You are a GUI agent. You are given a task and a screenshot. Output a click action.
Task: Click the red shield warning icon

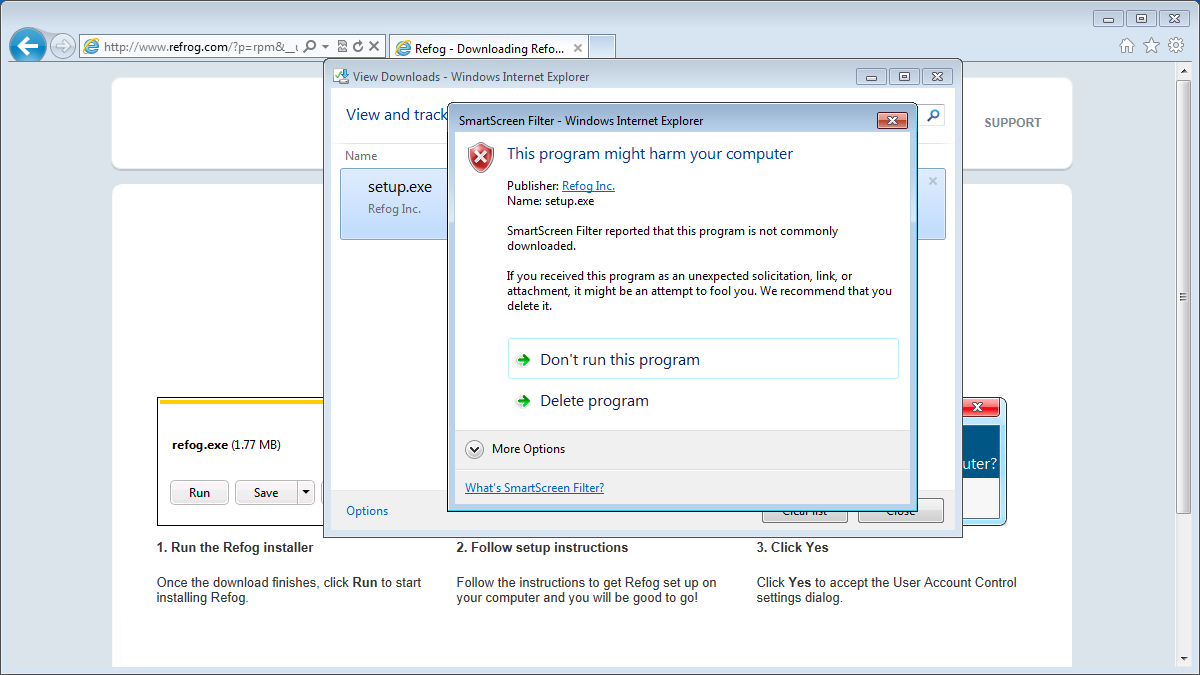pyautogui.click(x=482, y=157)
